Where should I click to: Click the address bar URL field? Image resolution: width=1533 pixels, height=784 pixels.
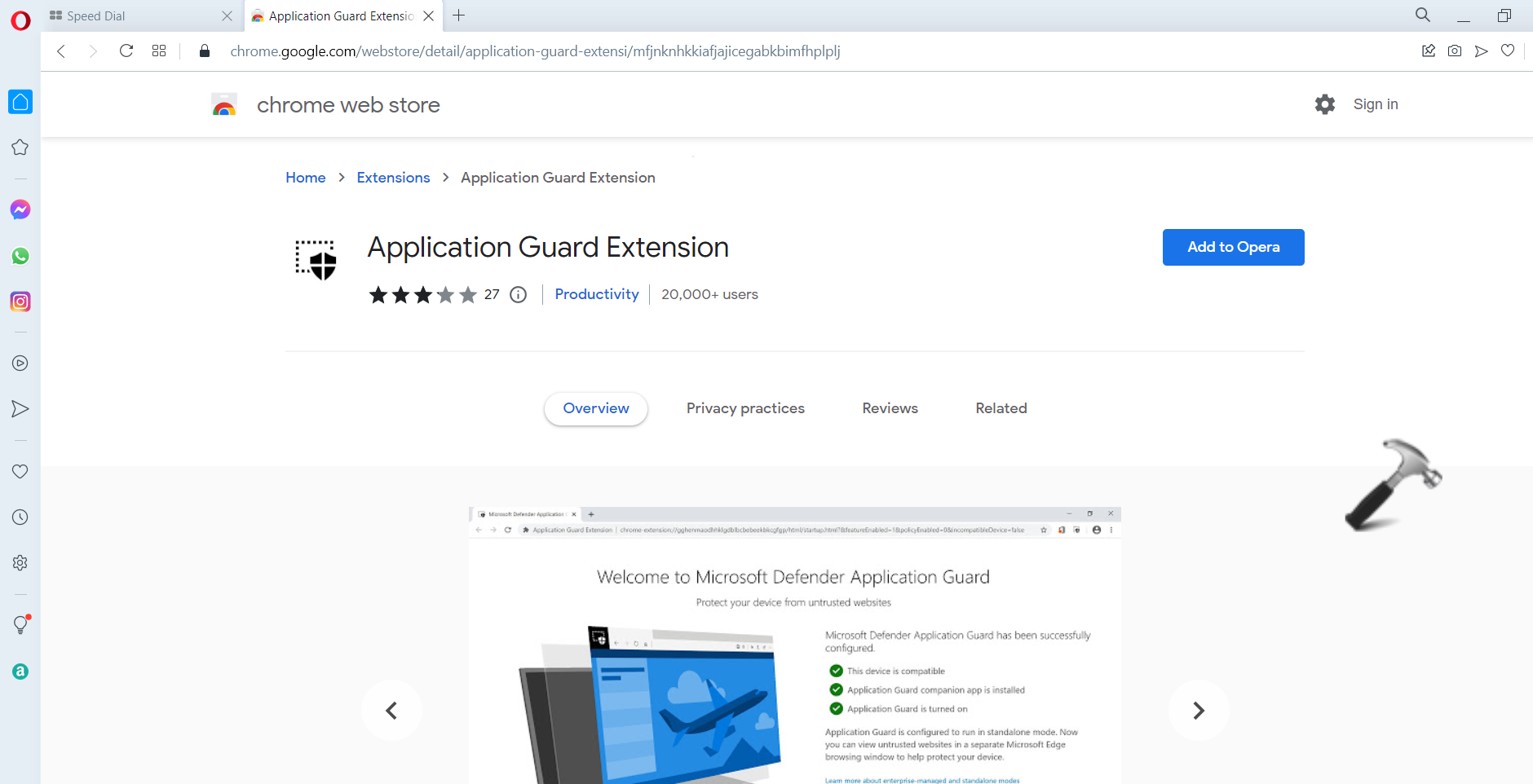click(535, 51)
